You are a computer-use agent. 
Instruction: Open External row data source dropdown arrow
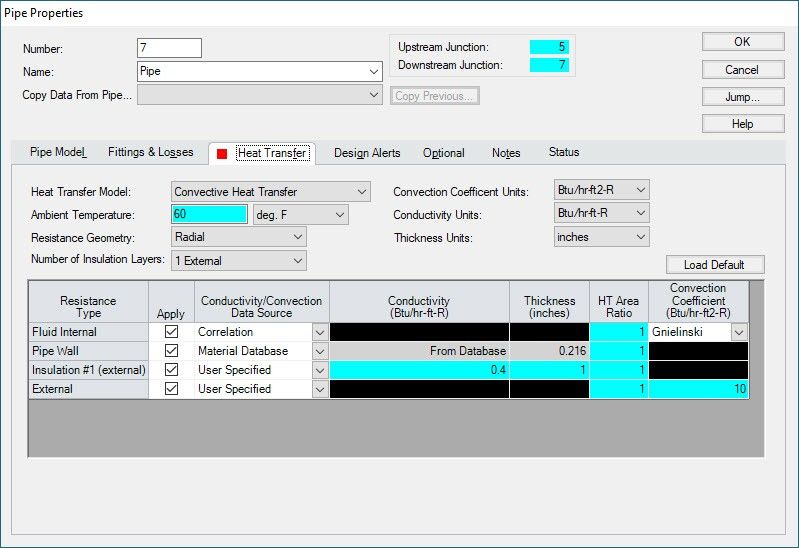[x=319, y=389]
